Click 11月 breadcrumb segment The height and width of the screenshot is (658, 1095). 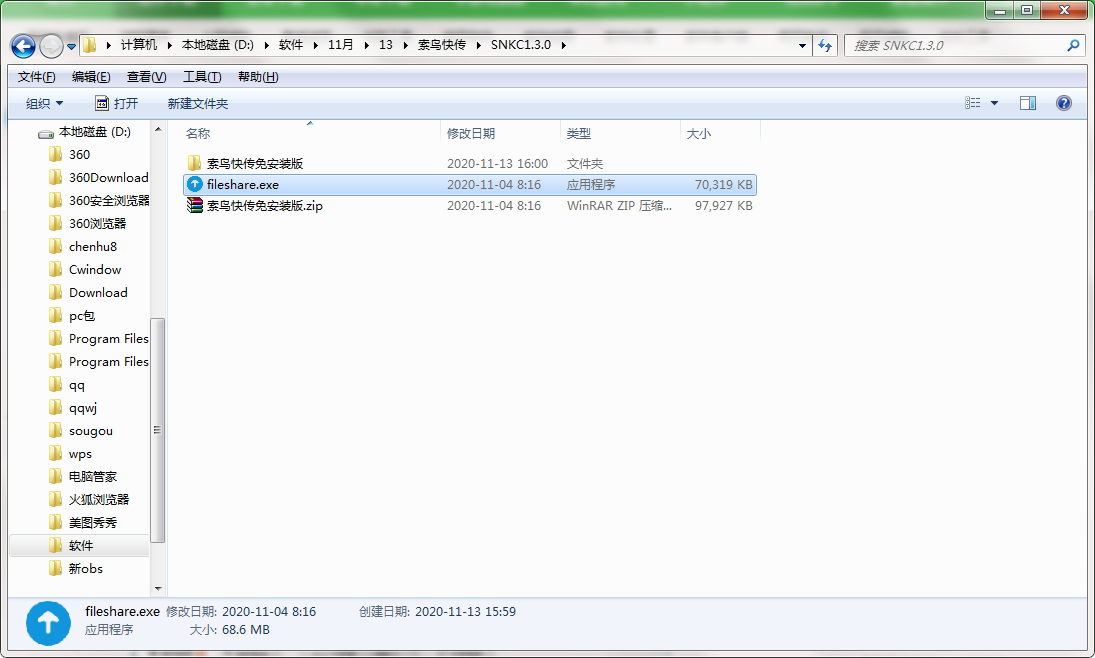(x=341, y=45)
